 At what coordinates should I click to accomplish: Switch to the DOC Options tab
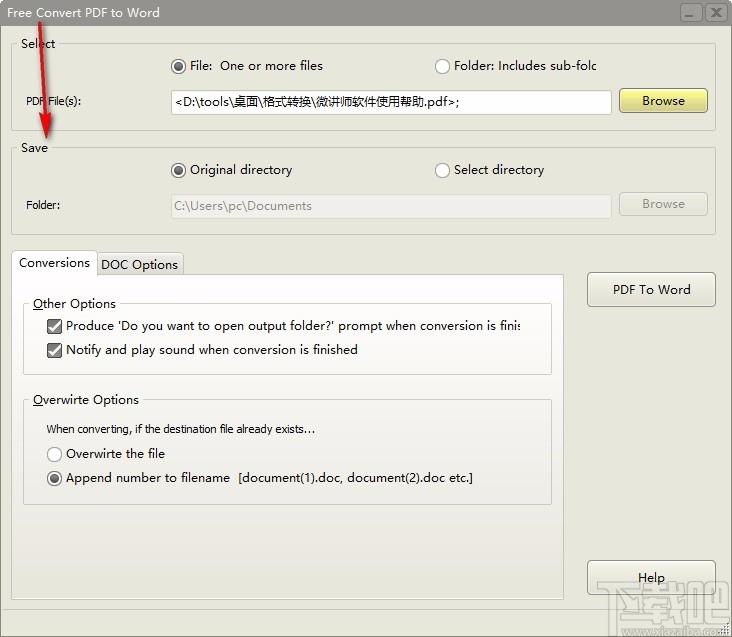pos(140,265)
